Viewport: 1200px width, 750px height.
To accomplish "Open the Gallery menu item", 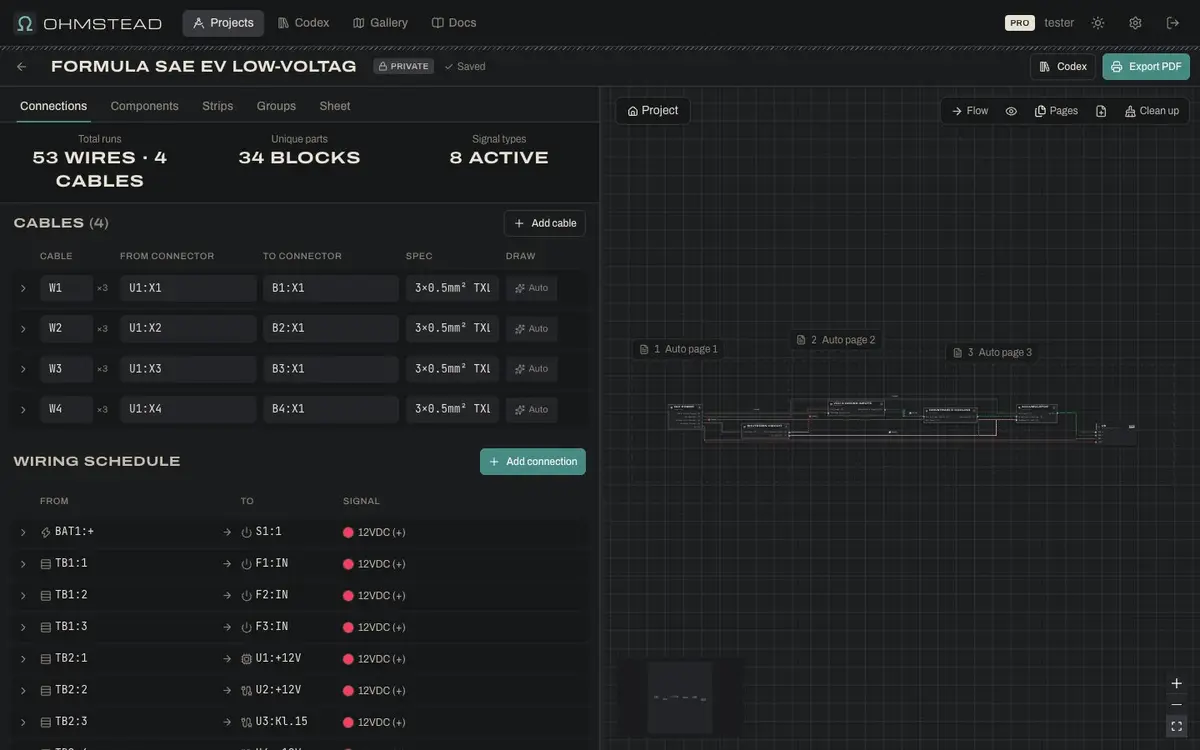I will (380, 23).
